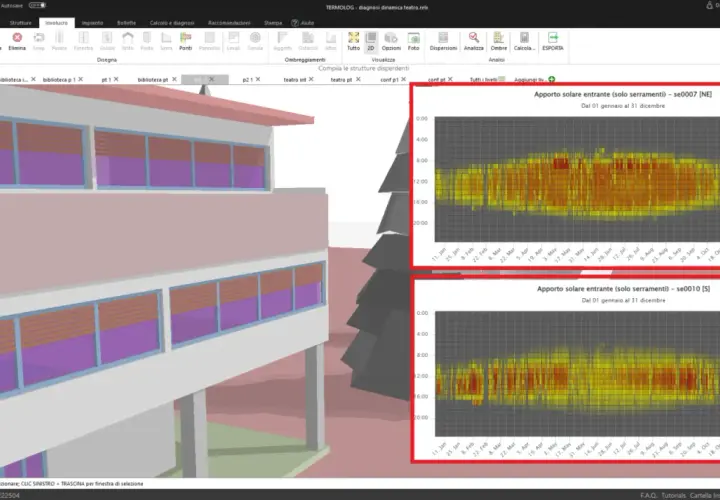This screenshot has height=500, width=720.
Task: Open the Raccomandazioni ribbon tab
Action: [229, 22]
